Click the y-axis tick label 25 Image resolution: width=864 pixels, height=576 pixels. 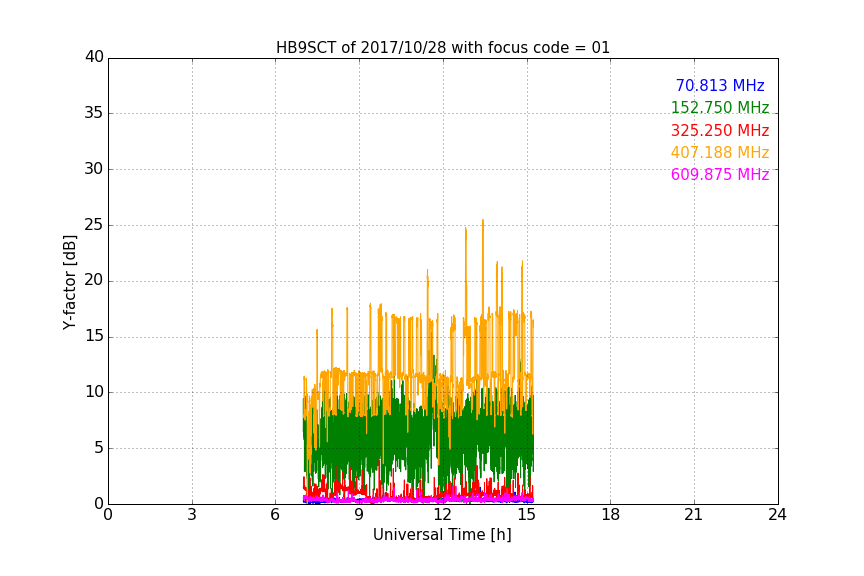[x=94, y=225]
